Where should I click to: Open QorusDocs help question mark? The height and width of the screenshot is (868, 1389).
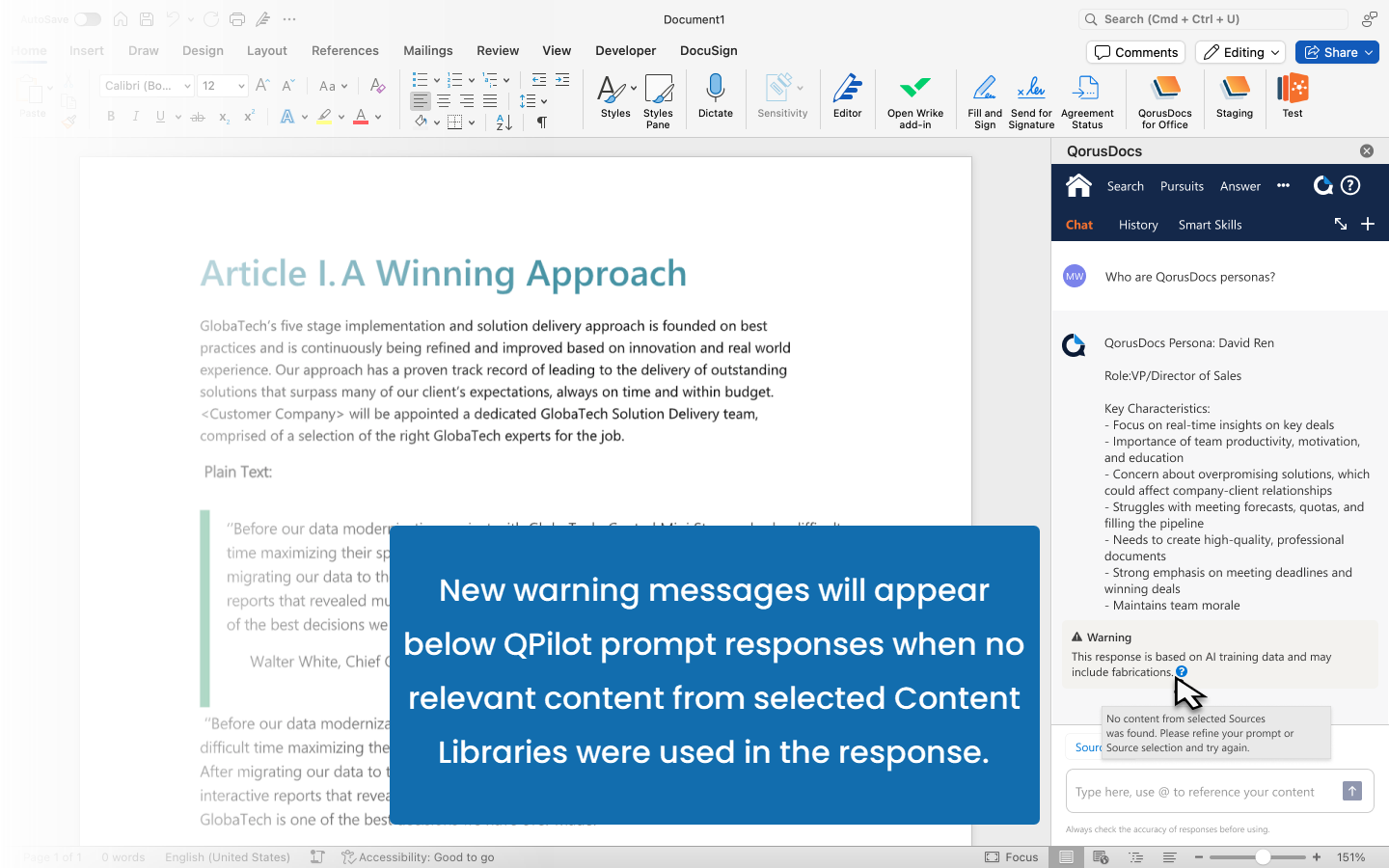[x=1350, y=185]
